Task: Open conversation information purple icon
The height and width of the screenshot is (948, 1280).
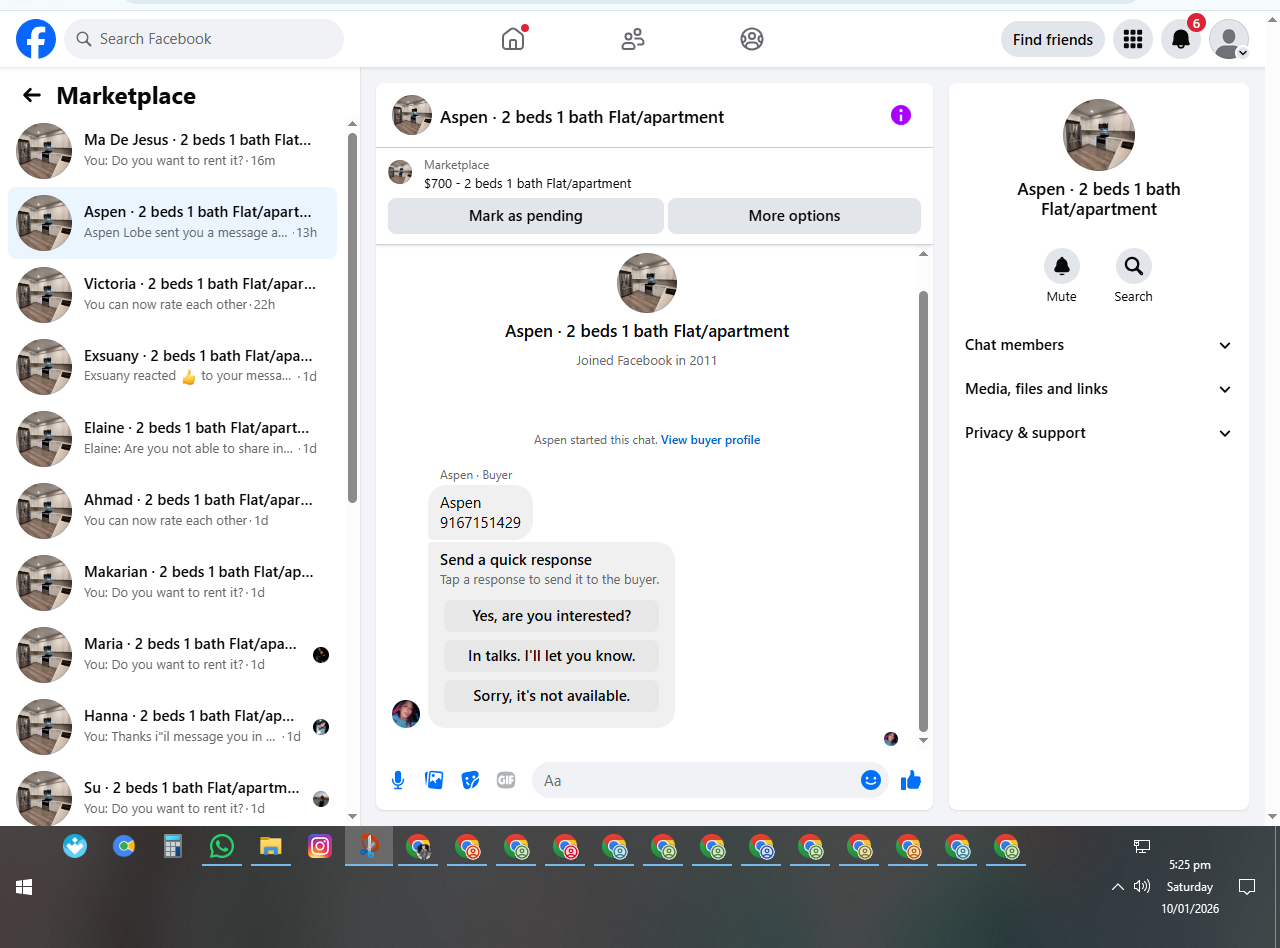Action: 901,115
